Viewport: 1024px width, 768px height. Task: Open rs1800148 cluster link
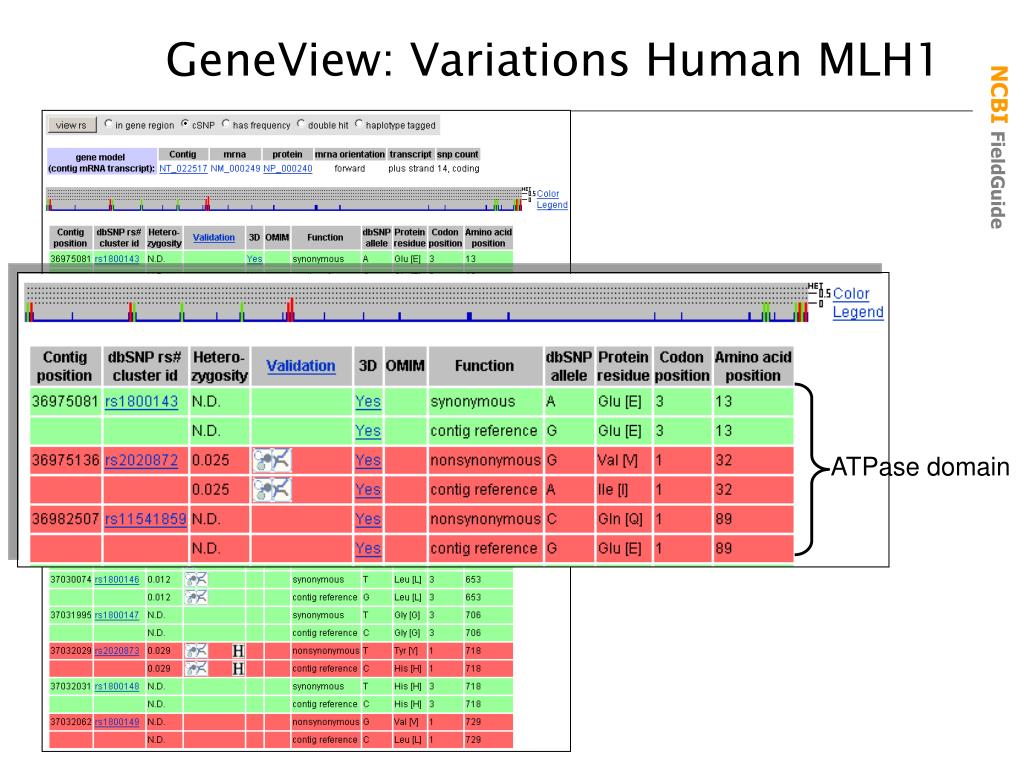click(x=117, y=686)
